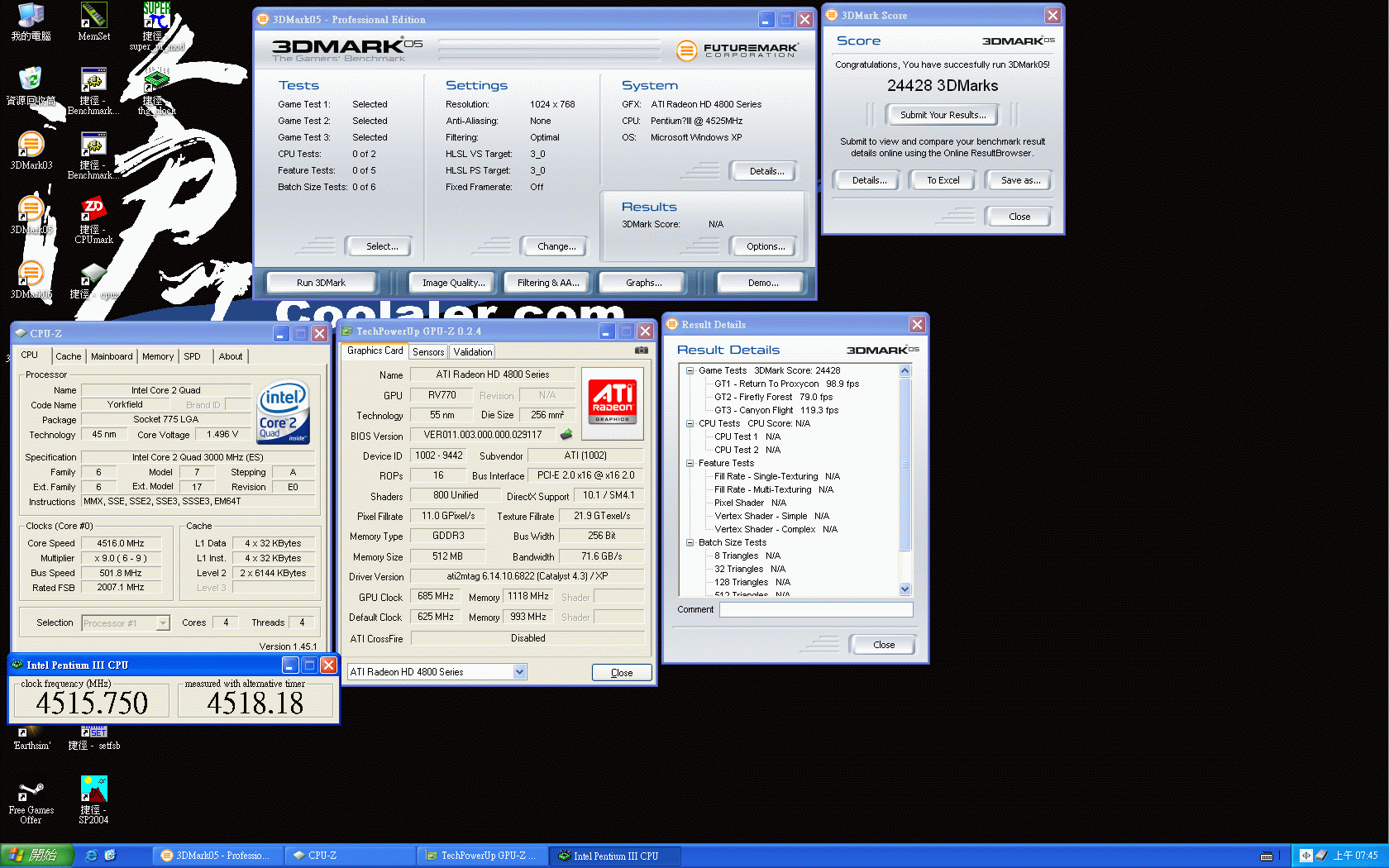Click the Filtering & AA button
Screen dimensions: 1389x868
548,283
